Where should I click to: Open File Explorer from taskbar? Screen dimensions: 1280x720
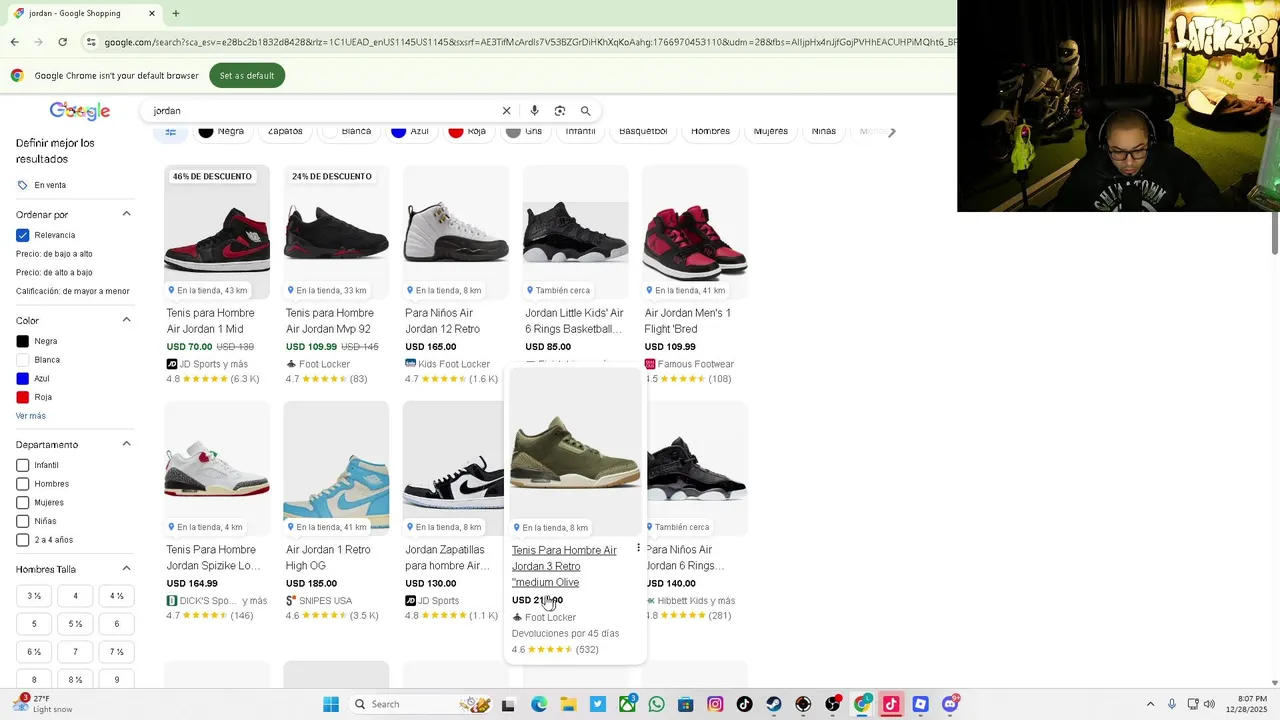pos(568,704)
